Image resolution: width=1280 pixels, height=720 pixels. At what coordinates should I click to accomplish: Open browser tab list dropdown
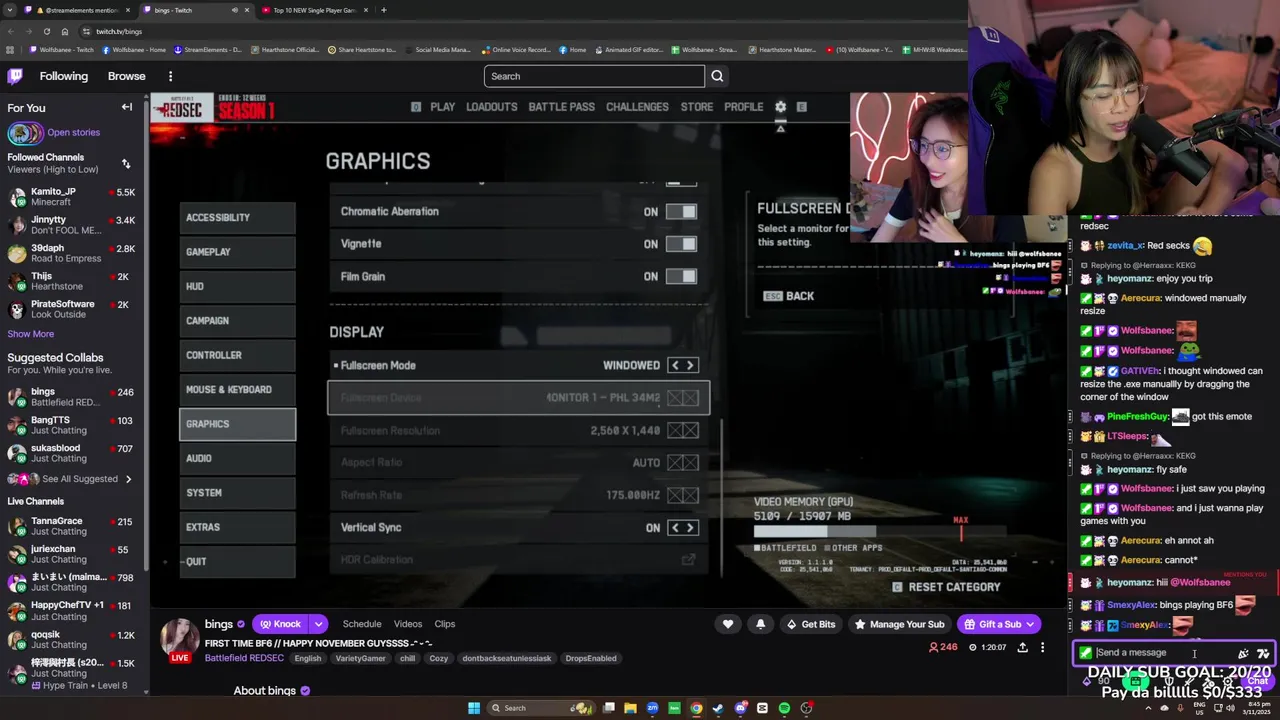click(10, 10)
